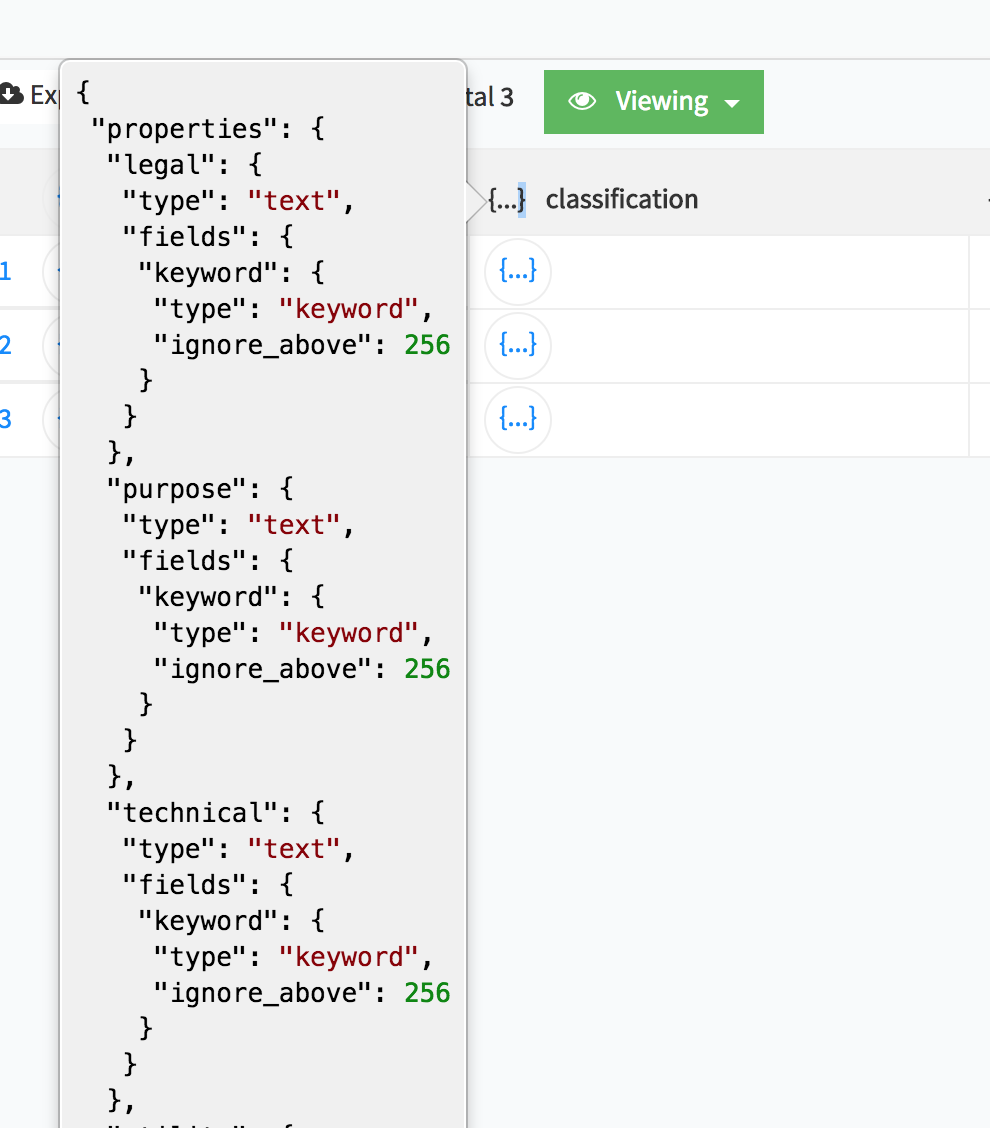Click the 256 value under purpose field
The width and height of the screenshot is (990, 1128).
[x=427, y=668]
